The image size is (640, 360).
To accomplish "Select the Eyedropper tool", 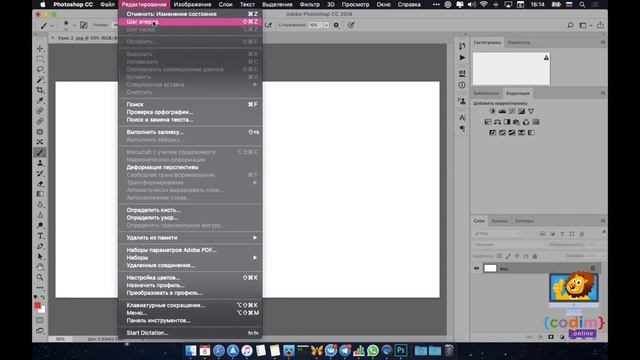I will (x=40, y=100).
